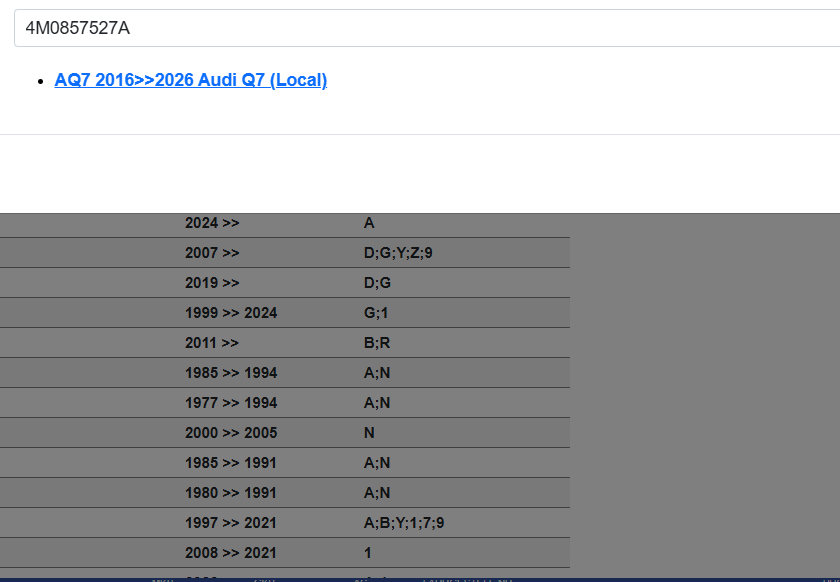Click the N code next to 2000 >> 2005
Image resolution: width=840 pixels, height=582 pixels.
pos(369,433)
